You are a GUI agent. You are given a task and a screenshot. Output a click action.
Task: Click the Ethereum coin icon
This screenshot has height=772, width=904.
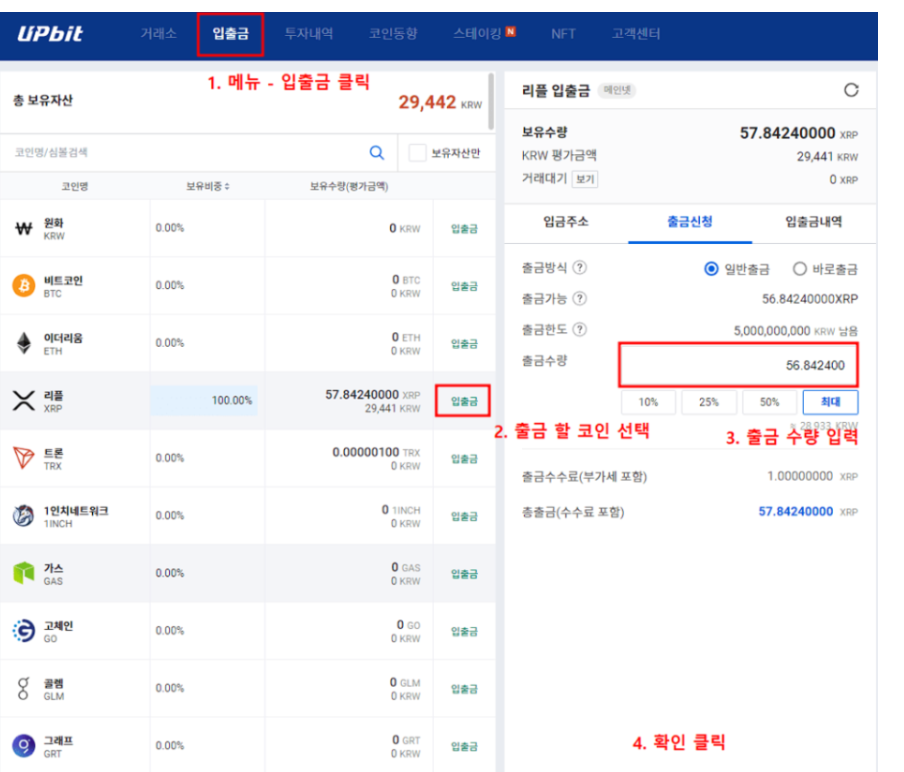pyautogui.click(x=24, y=343)
